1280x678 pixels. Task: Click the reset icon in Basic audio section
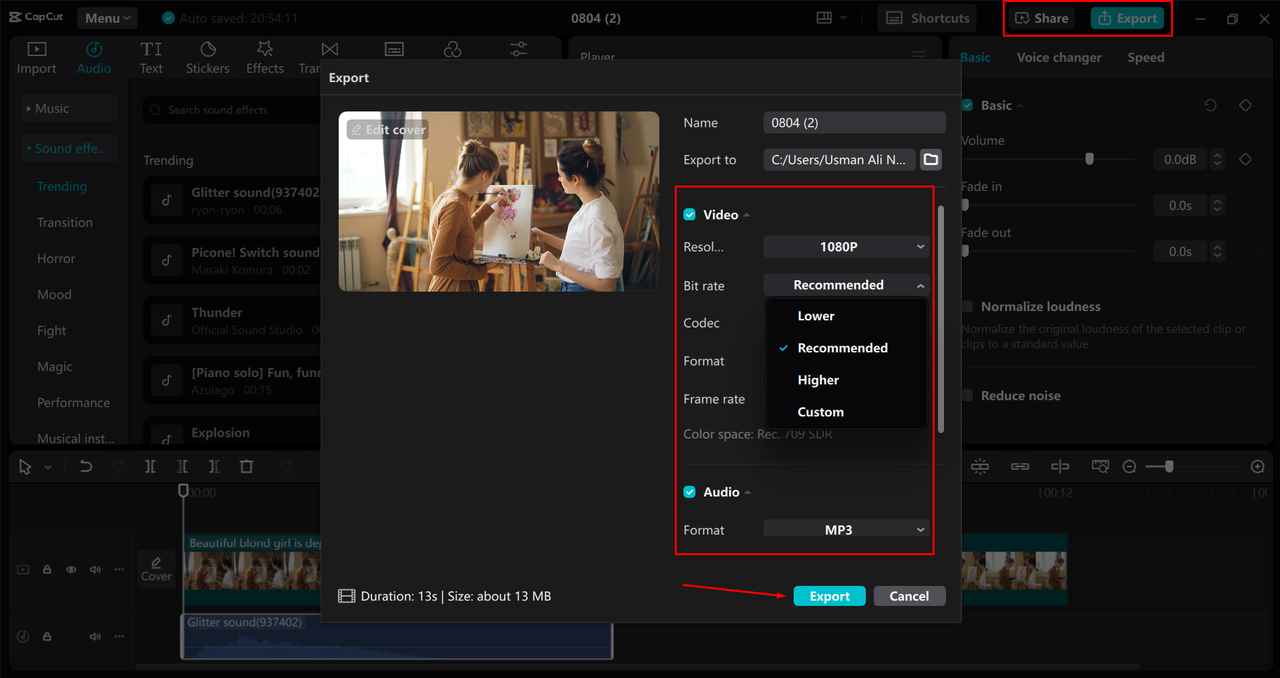coord(1210,105)
